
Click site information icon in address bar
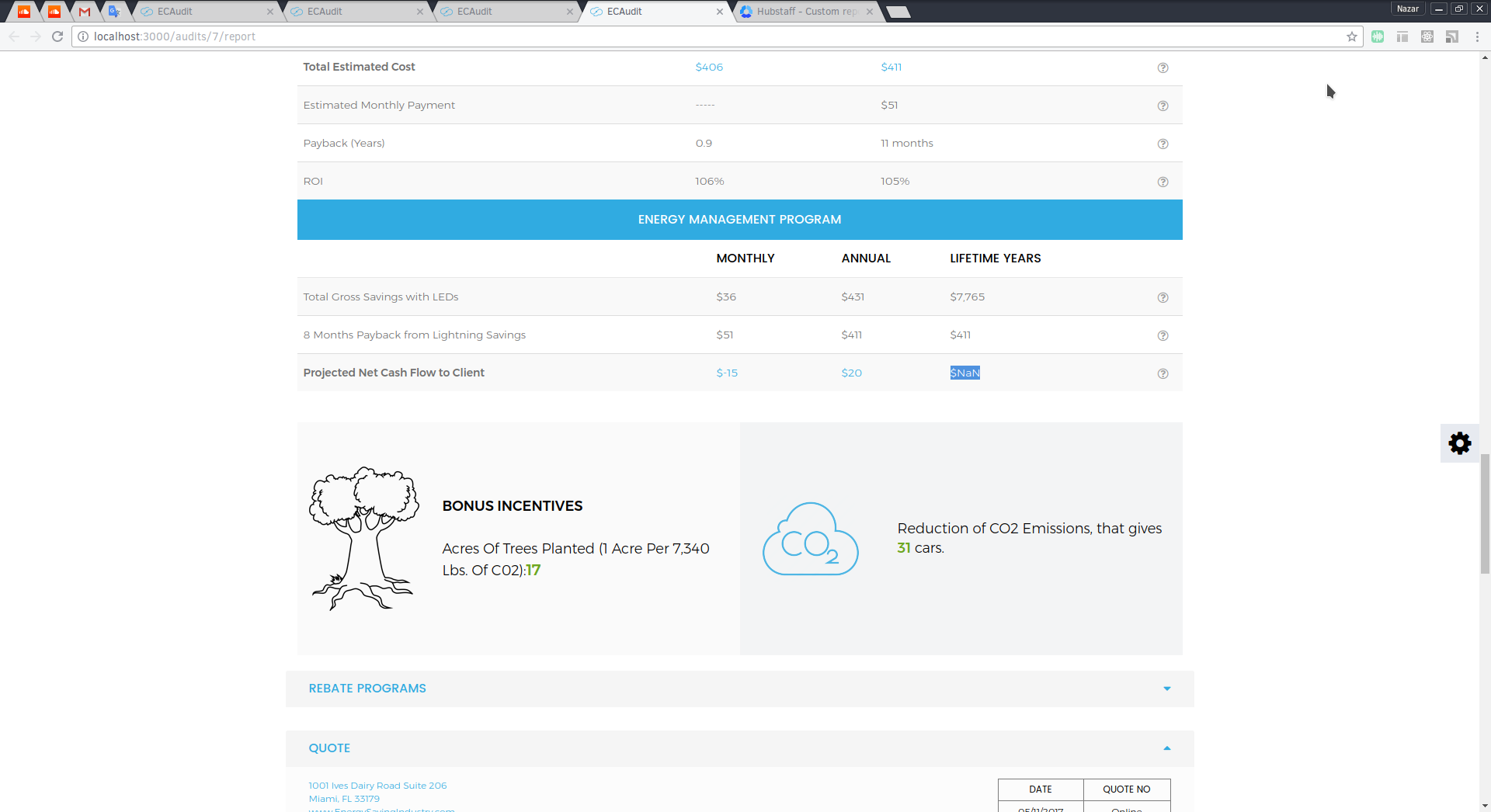click(83, 36)
